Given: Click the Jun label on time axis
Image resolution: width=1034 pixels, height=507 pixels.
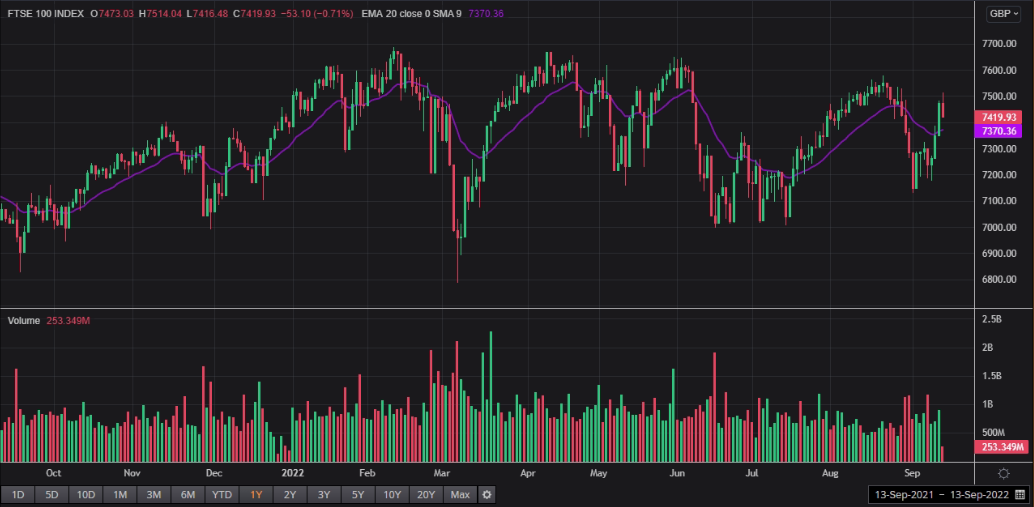Looking at the screenshot, I should pos(678,473).
